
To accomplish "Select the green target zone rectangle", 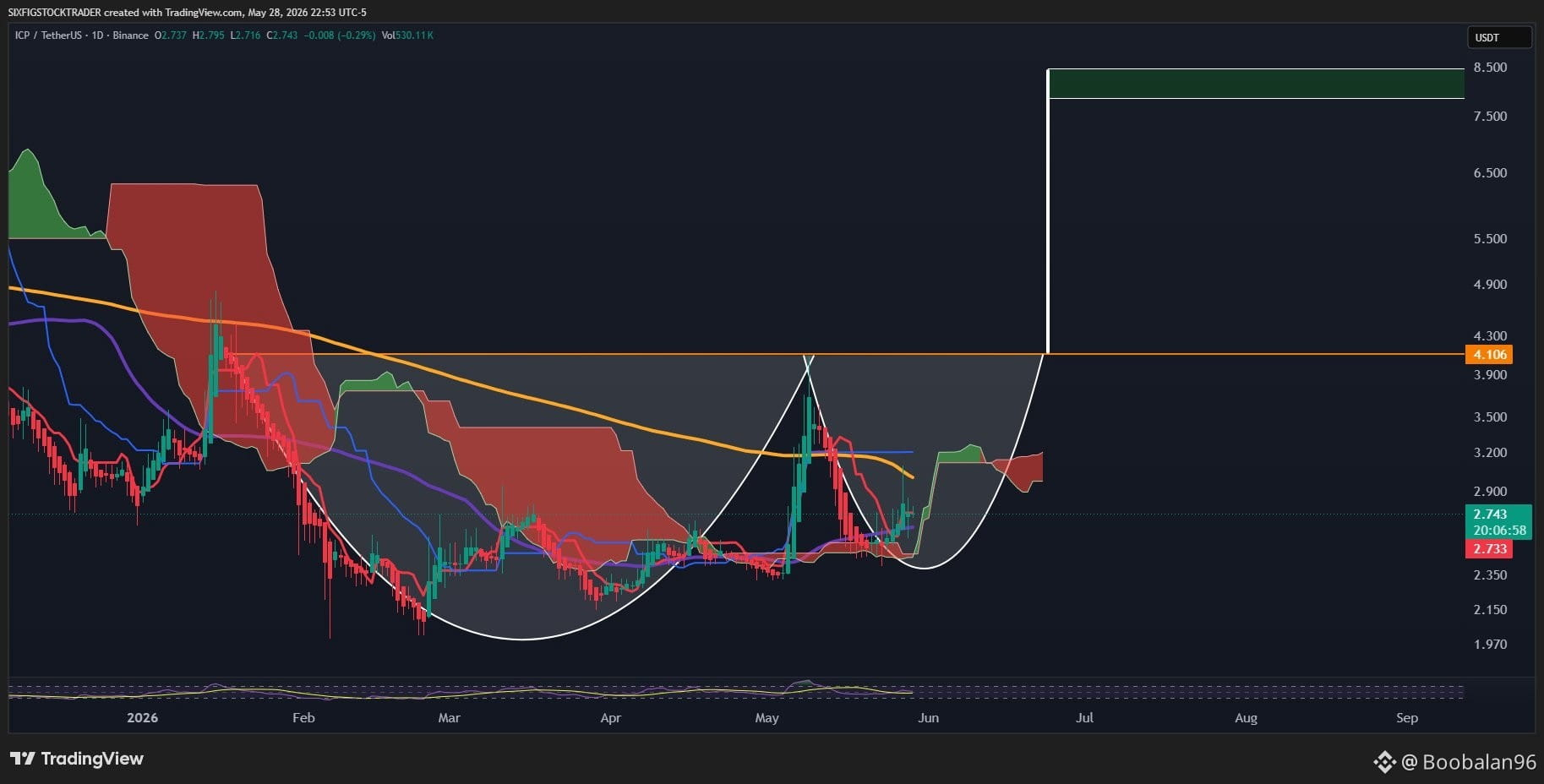I will pos(1256,84).
